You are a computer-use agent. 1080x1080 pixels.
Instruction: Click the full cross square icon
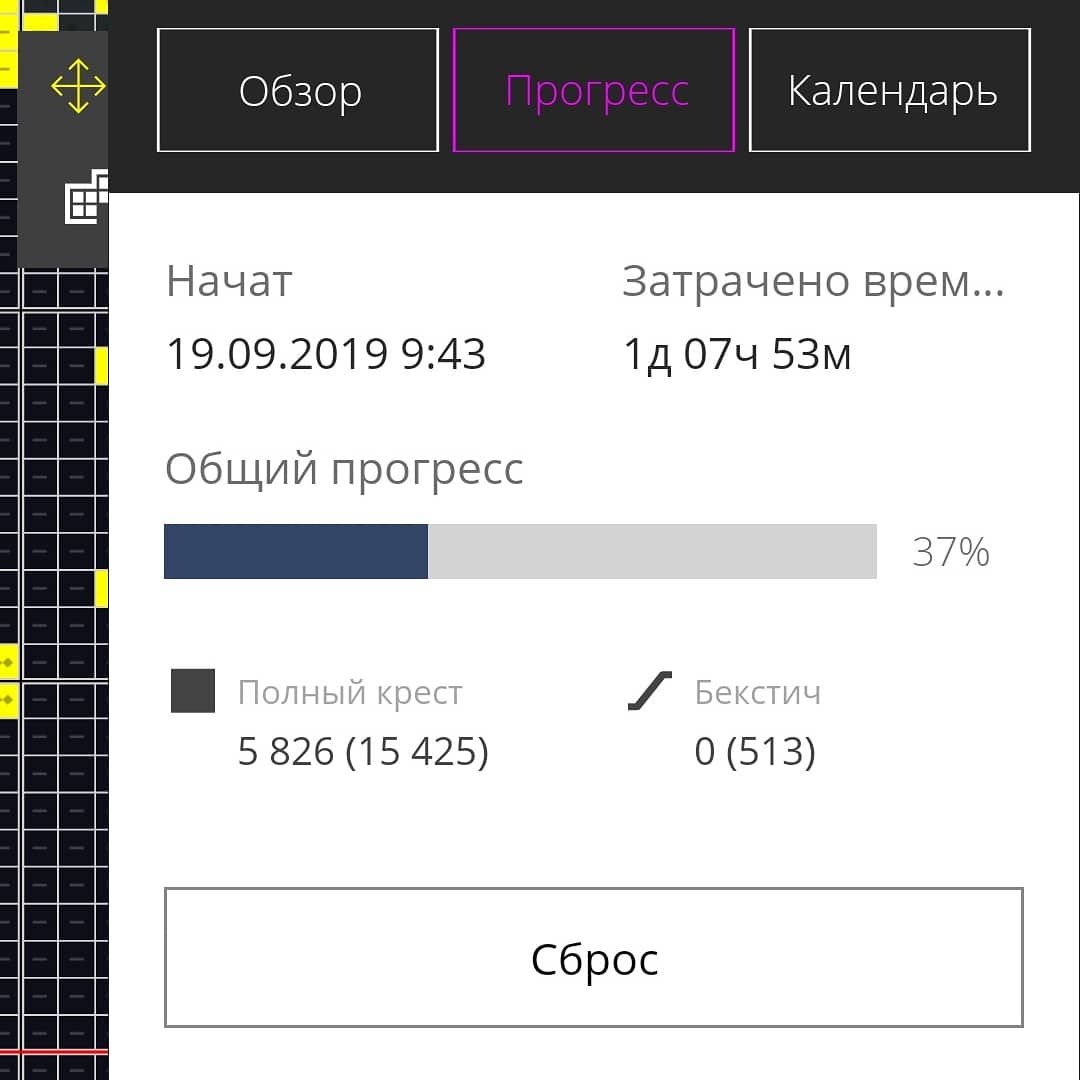193,692
